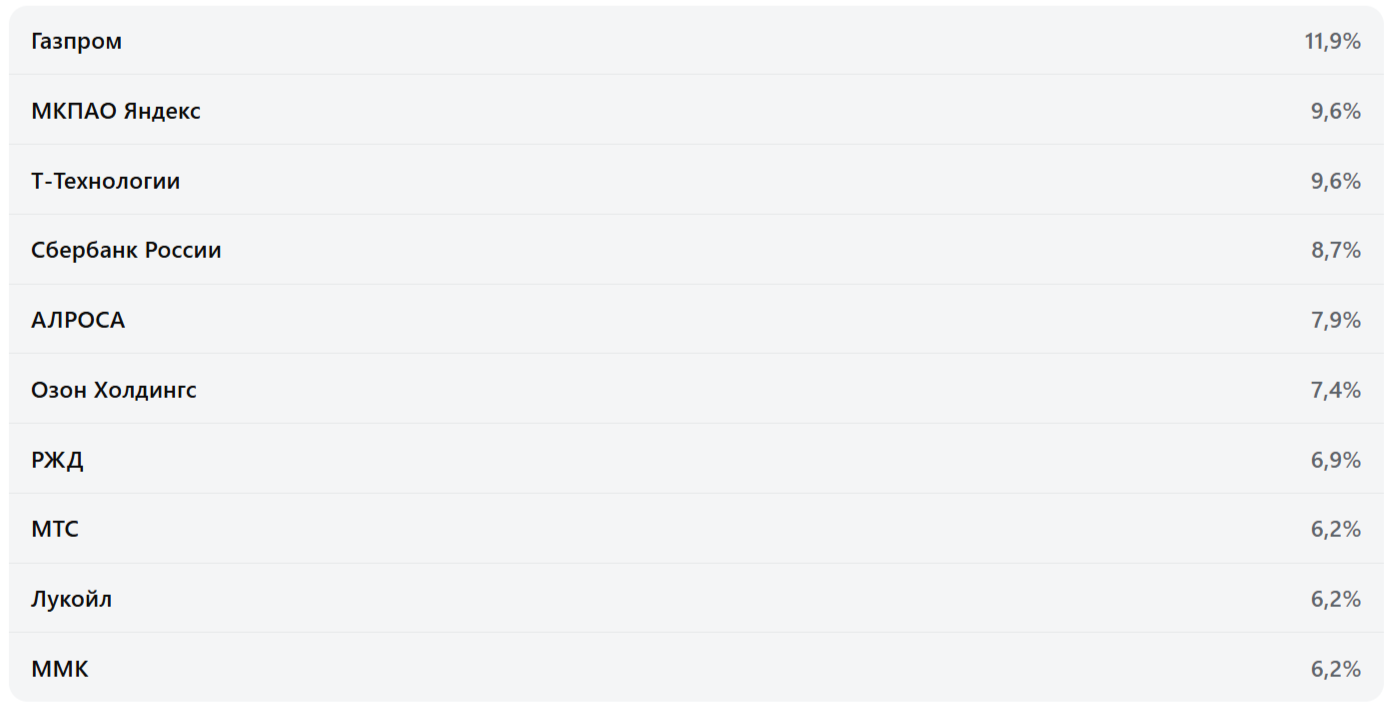Select the 6,2% value in МТС row
The width and height of the screenshot is (1395, 710).
[1336, 529]
